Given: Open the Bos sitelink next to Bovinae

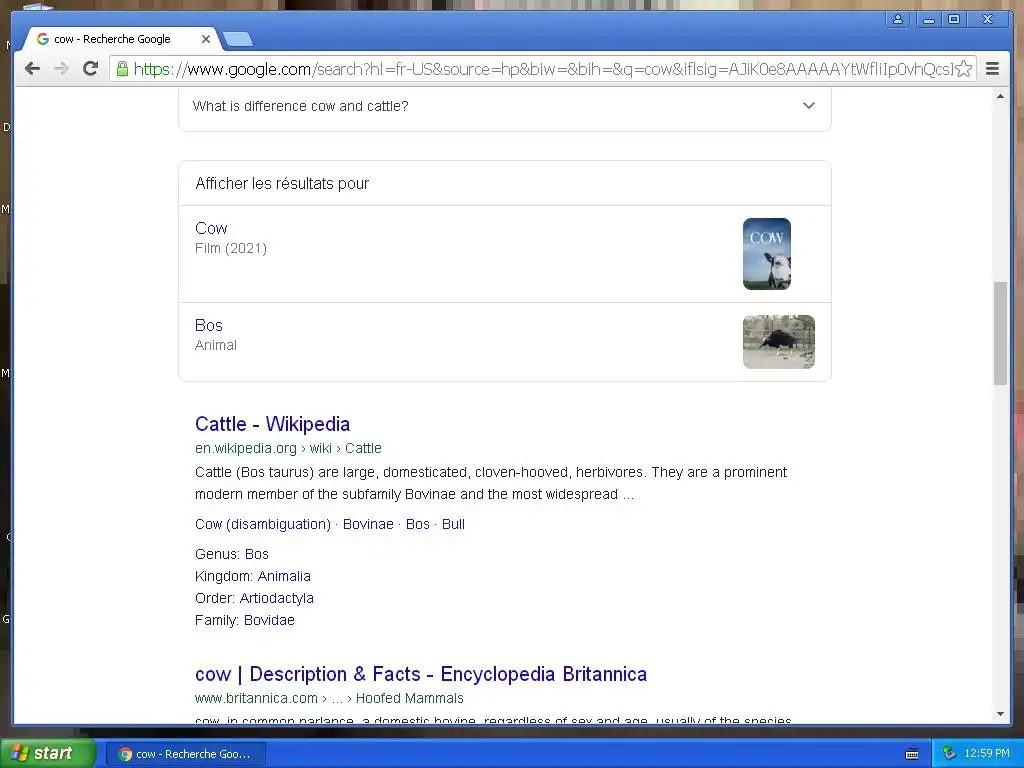Looking at the screenshot, I should pyautogui.click(x=417, y=524).
